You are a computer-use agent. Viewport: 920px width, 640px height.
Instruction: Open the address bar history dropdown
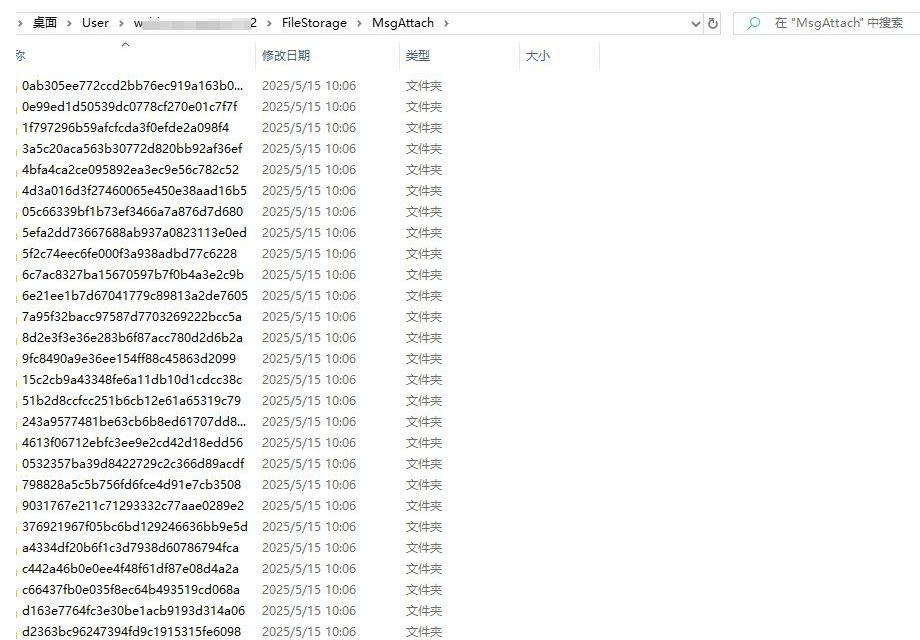pos(696,24)
